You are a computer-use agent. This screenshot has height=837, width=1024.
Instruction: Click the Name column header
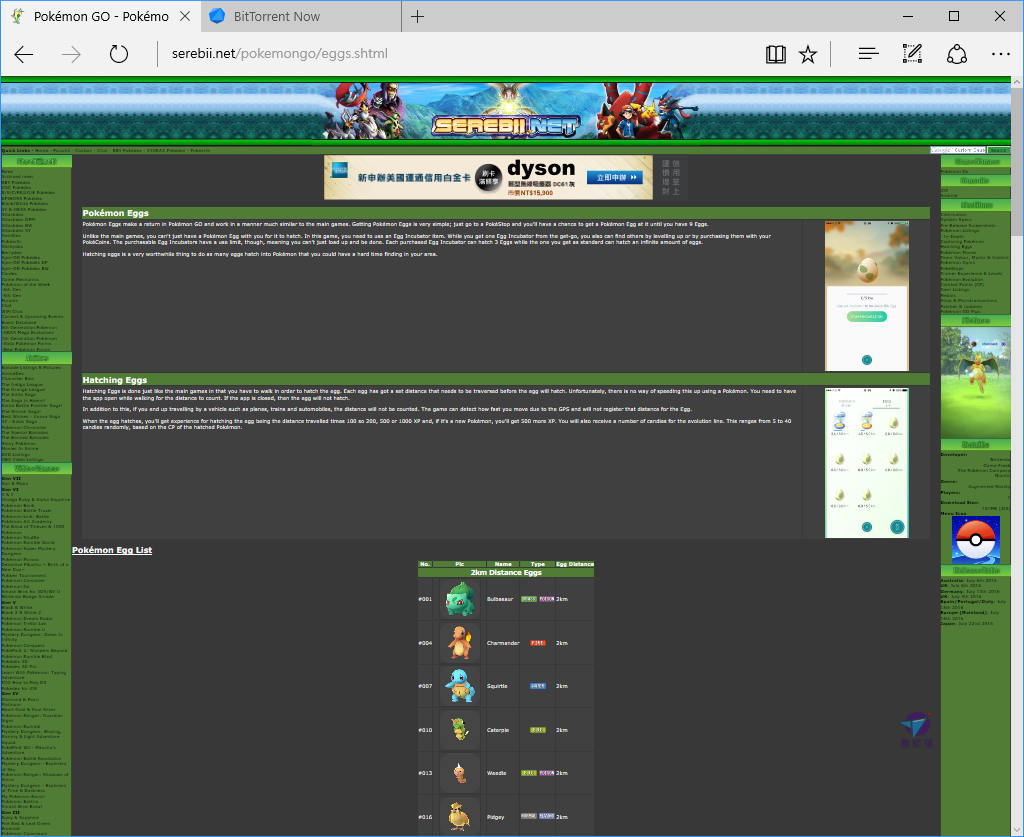pos(503,564)
